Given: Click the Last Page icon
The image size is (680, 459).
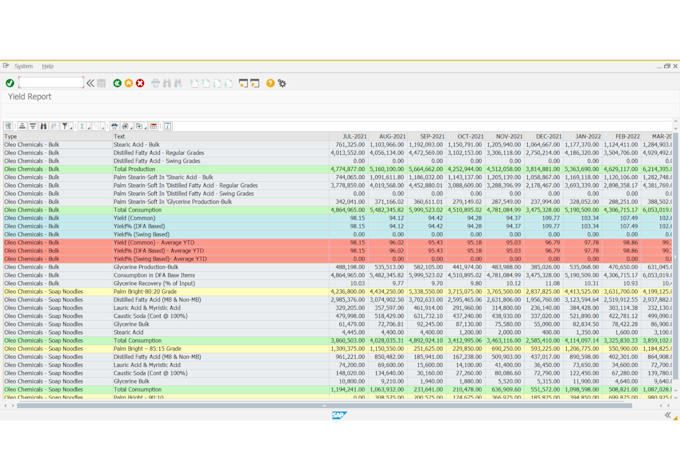Looking at the screenshot, I should (x=228, y=83).
